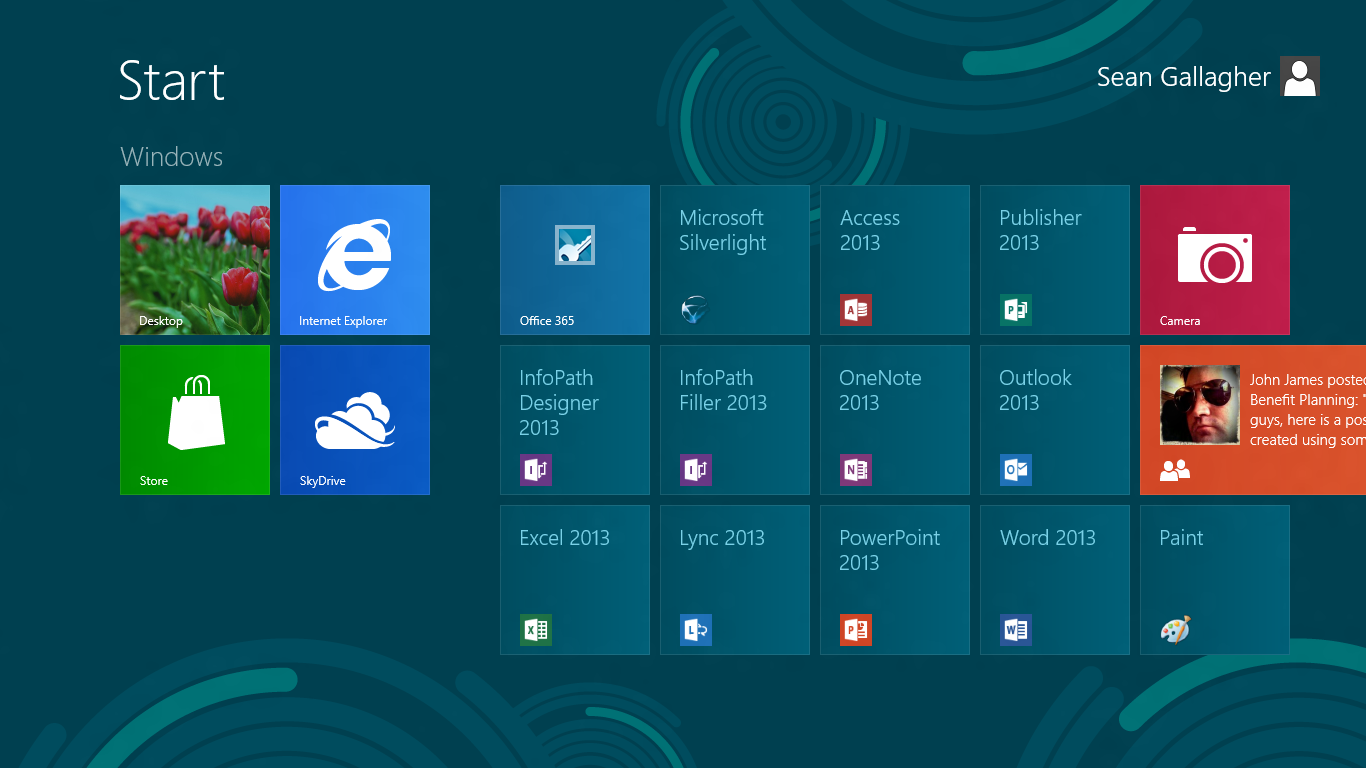
Task: Open Microsoft Silverlight
Action: pos(734,260)
